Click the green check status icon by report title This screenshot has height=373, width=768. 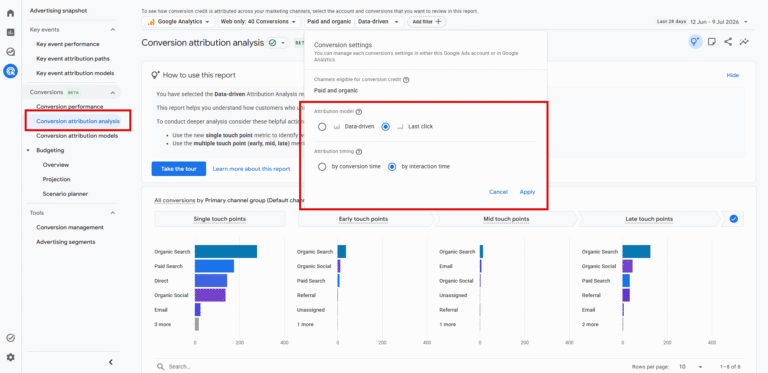[273, 43]
